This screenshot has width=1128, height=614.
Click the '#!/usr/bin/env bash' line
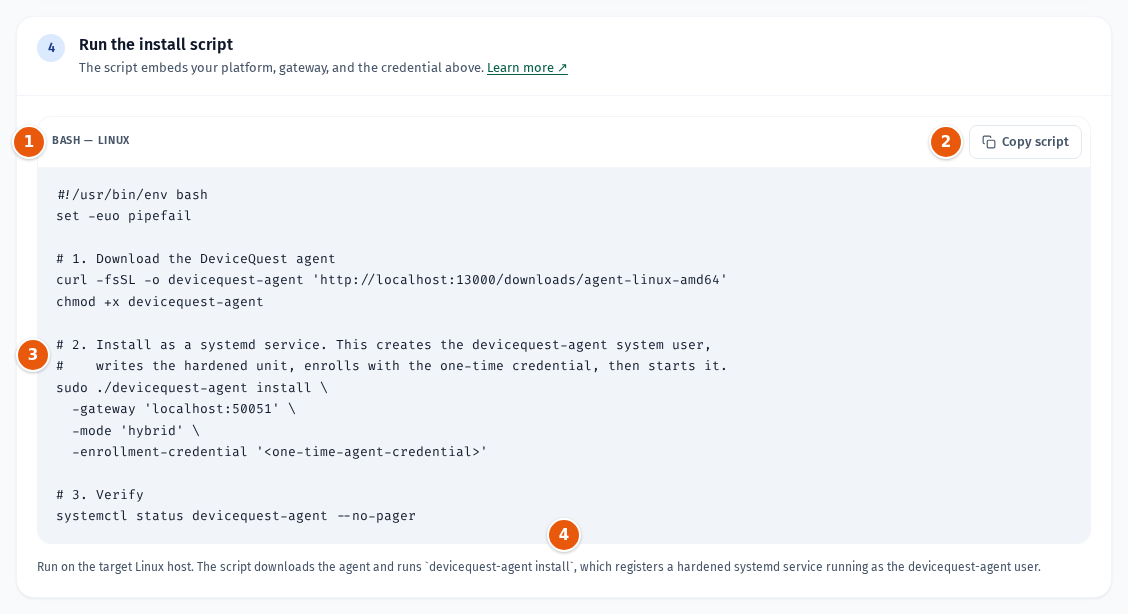pos(132,195)
